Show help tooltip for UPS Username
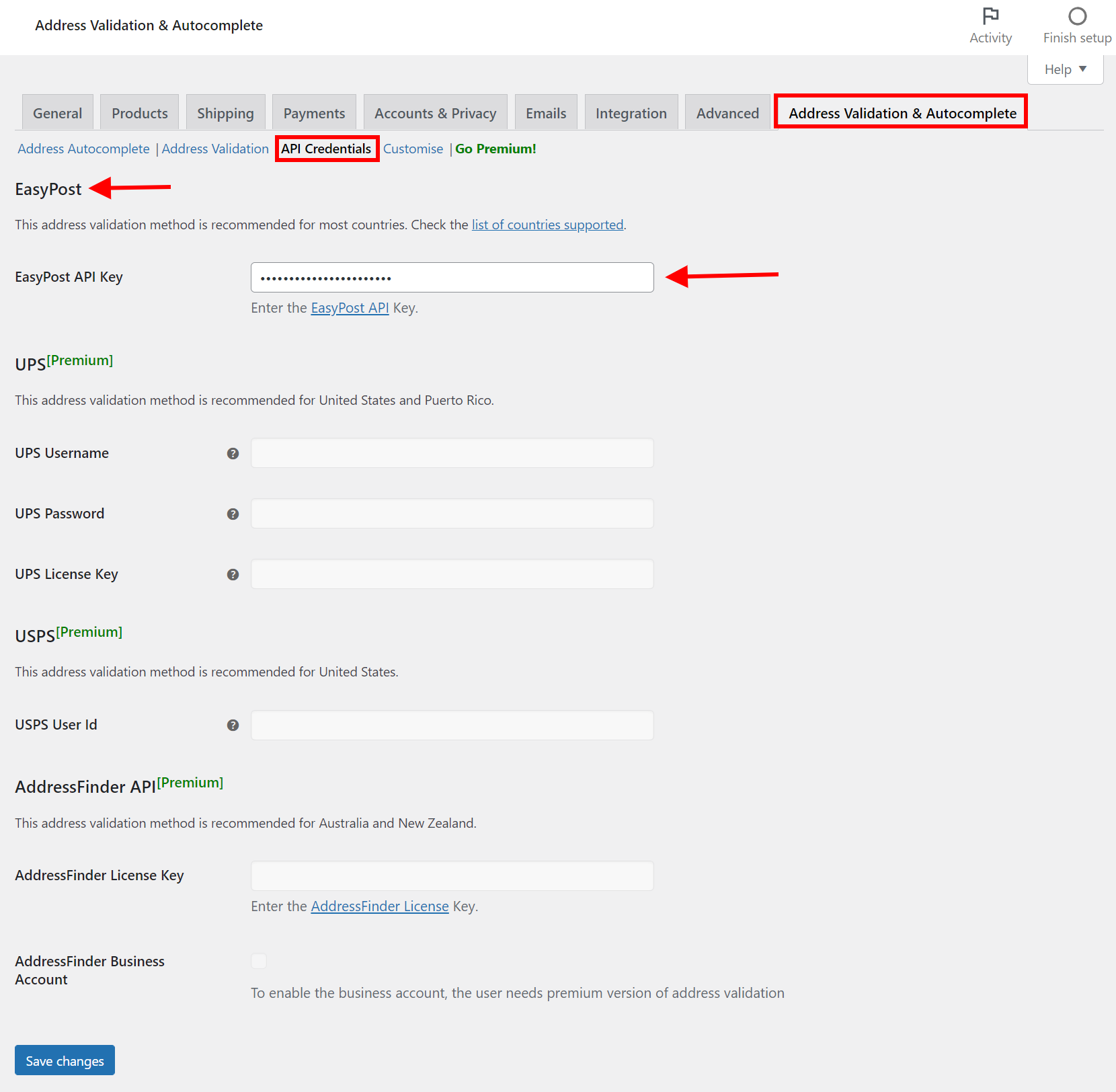This screenshot has width=1116, height=1092. (x=233, y=453)
